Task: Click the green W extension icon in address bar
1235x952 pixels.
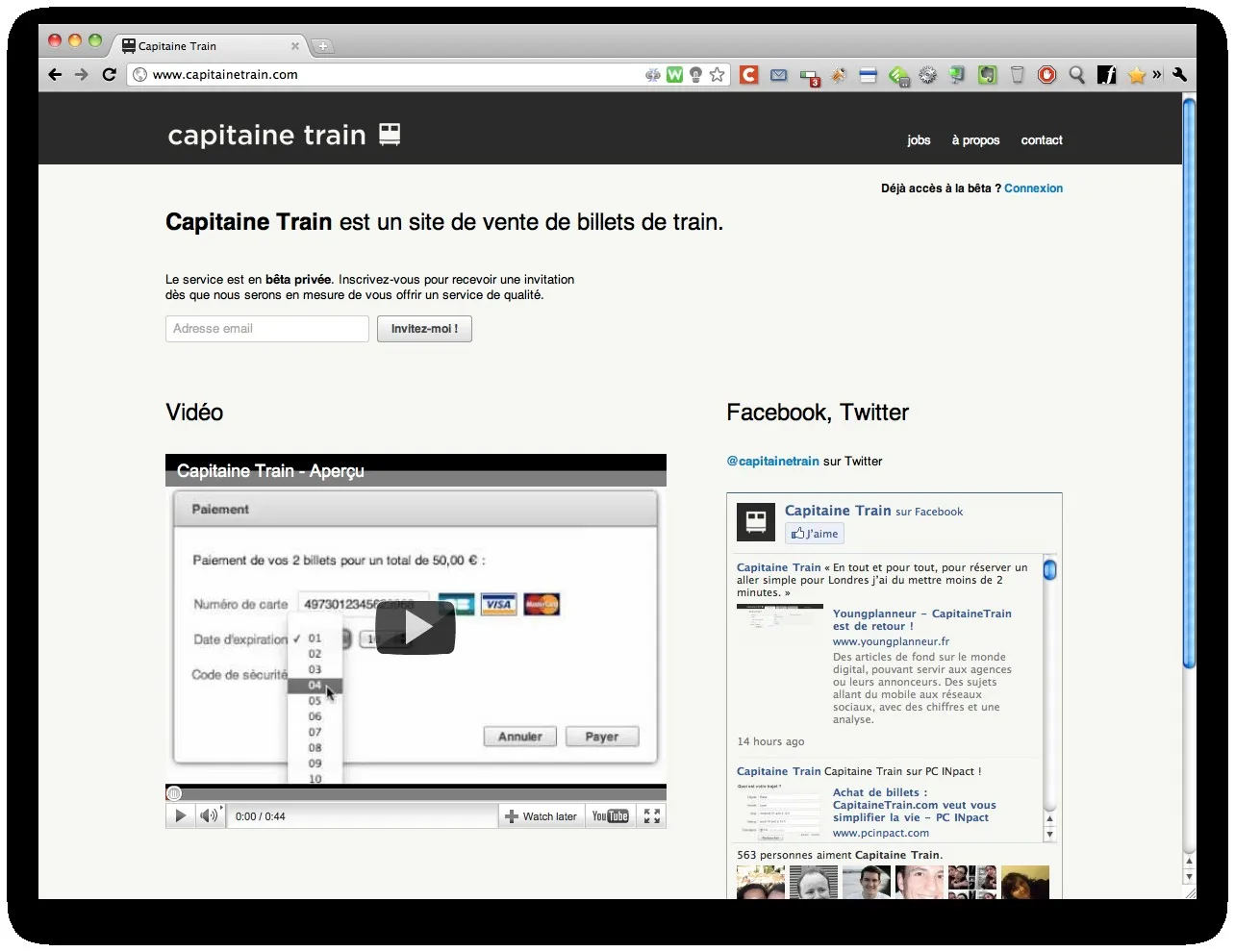Action: coord(675,74)
